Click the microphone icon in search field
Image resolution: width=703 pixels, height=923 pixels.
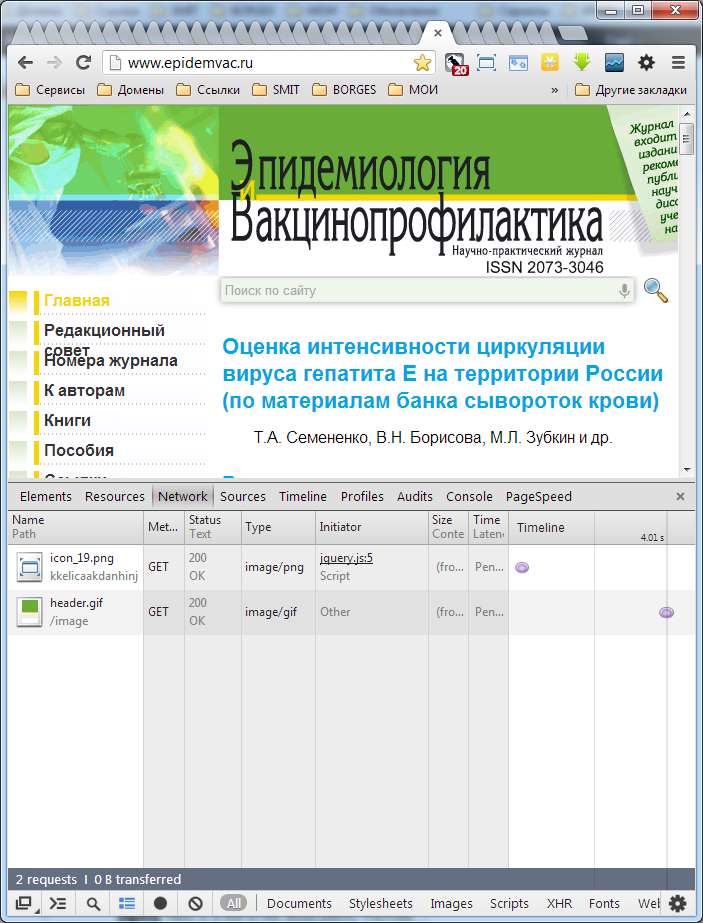click(624, 290)
